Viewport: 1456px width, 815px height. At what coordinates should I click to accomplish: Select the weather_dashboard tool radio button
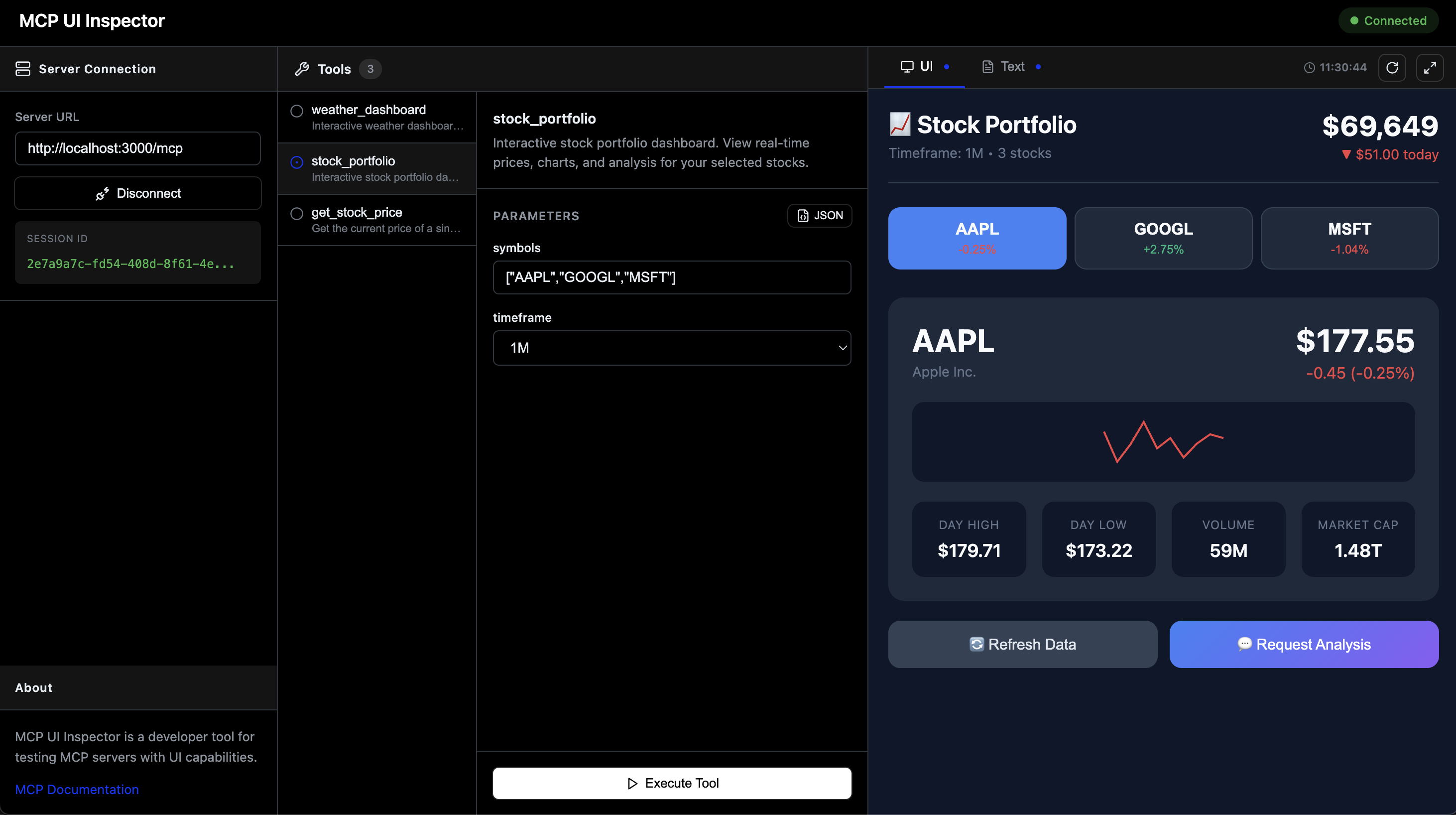click(x=296, y=111)
